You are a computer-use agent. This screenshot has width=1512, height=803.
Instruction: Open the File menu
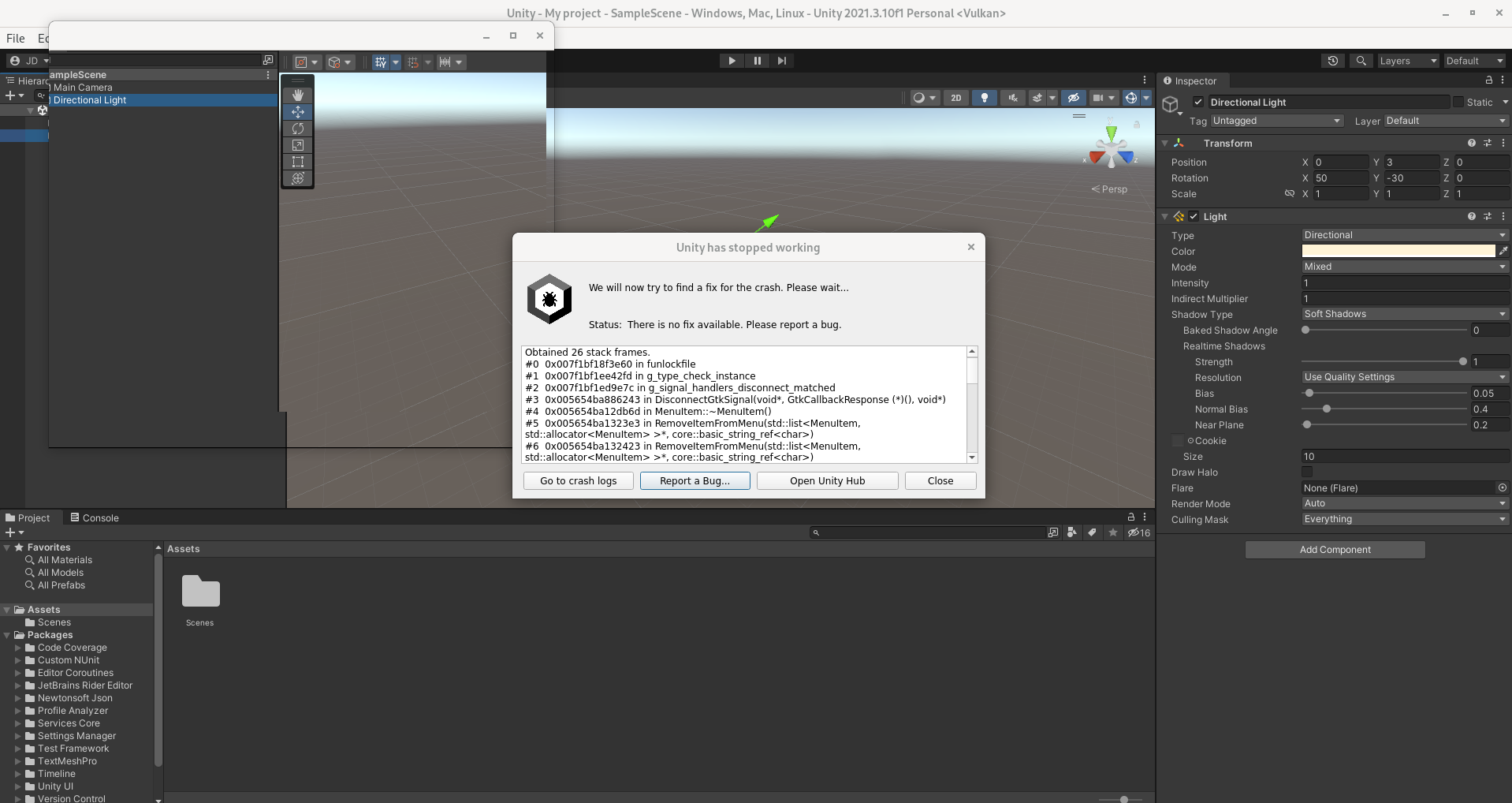click(x=16, y=38)
